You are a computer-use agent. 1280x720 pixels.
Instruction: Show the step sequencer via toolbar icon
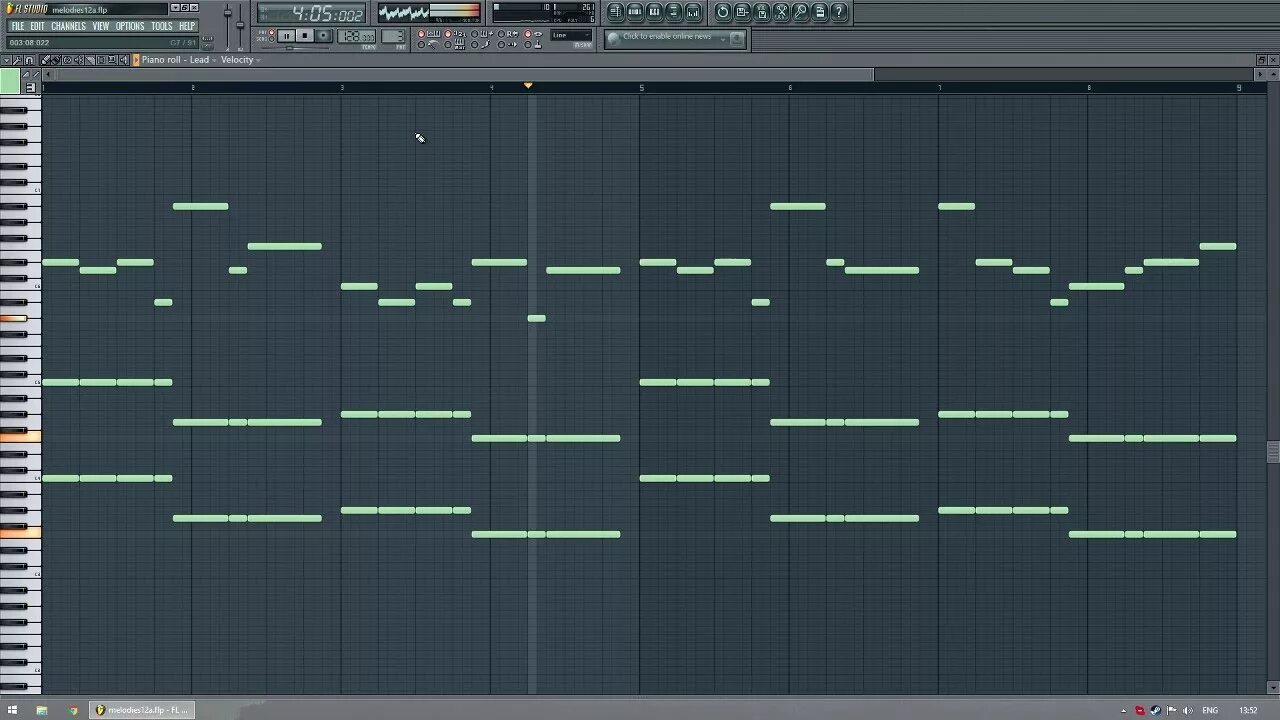[635, 12]
